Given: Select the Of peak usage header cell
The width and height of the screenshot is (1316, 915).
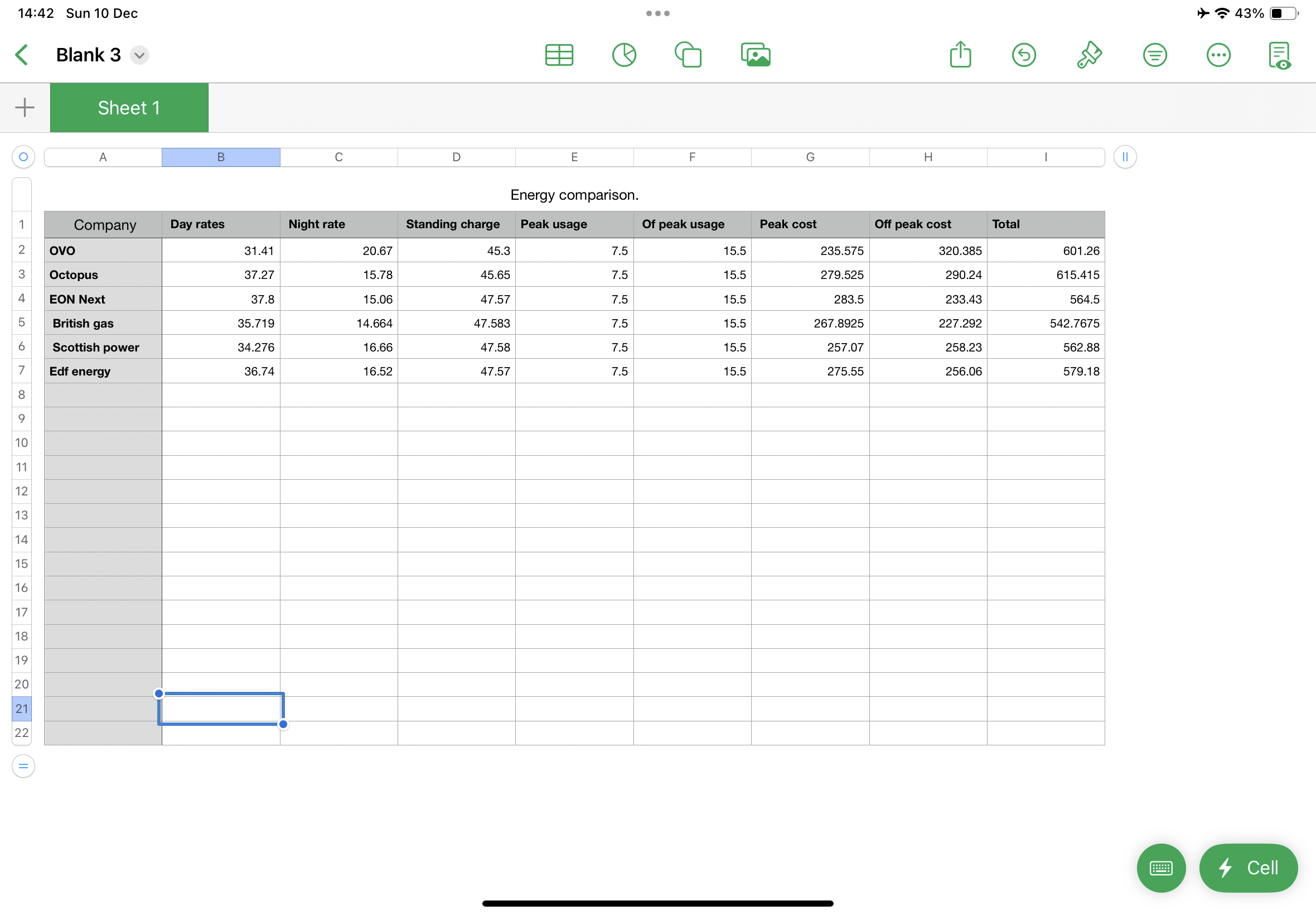Looking at the screenshot, I should coord(692,225).
